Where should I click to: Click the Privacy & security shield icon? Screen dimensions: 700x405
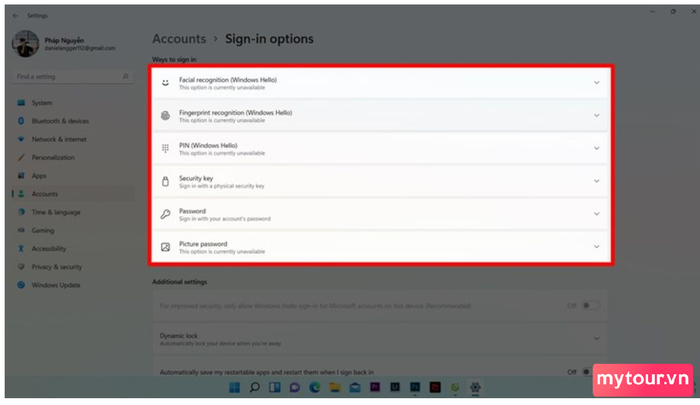click(21, 267)
